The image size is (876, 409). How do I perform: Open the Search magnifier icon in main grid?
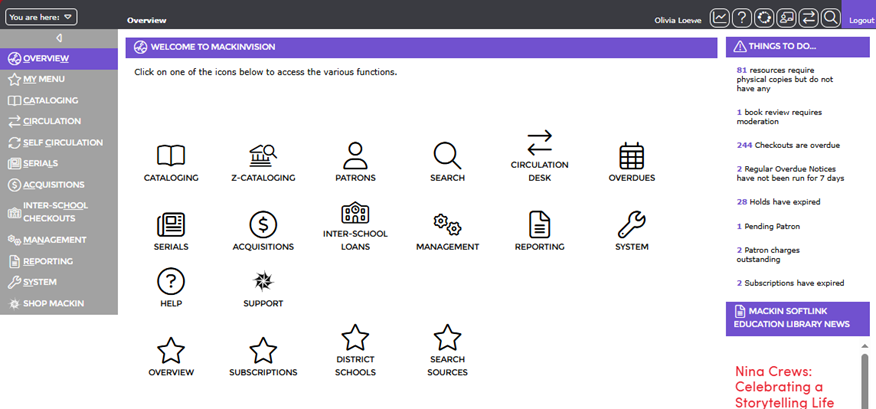[x=447, y=156]
